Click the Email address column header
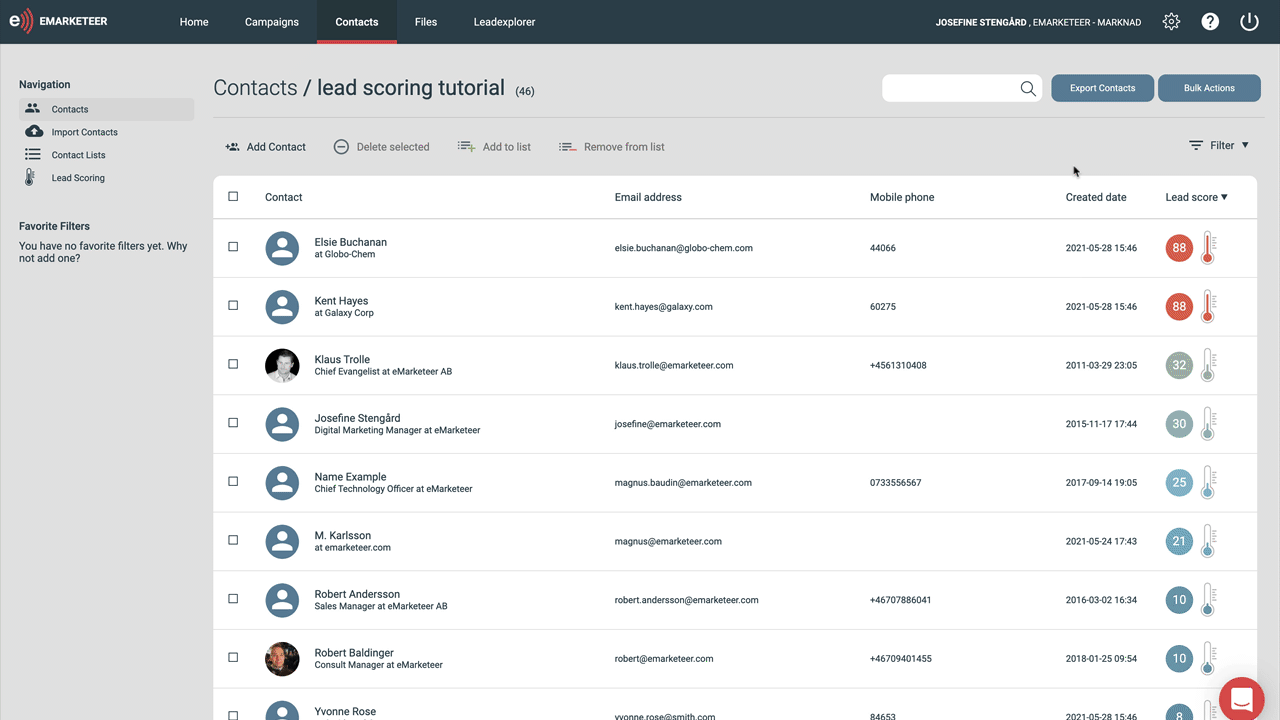The height and width of the screenshot is (720, 1280). pyautogui.click(x=648, y=198)
